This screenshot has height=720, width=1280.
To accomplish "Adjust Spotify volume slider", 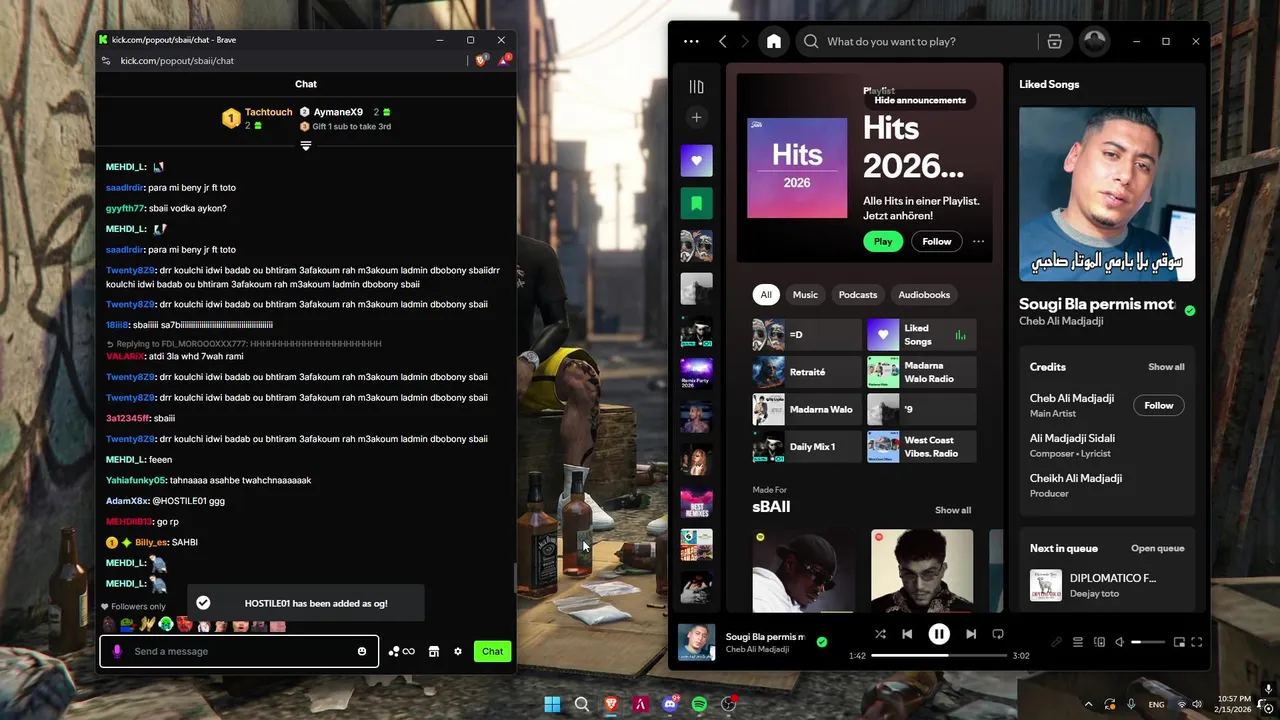I will pyautogui.click(x=1148, y=642).
